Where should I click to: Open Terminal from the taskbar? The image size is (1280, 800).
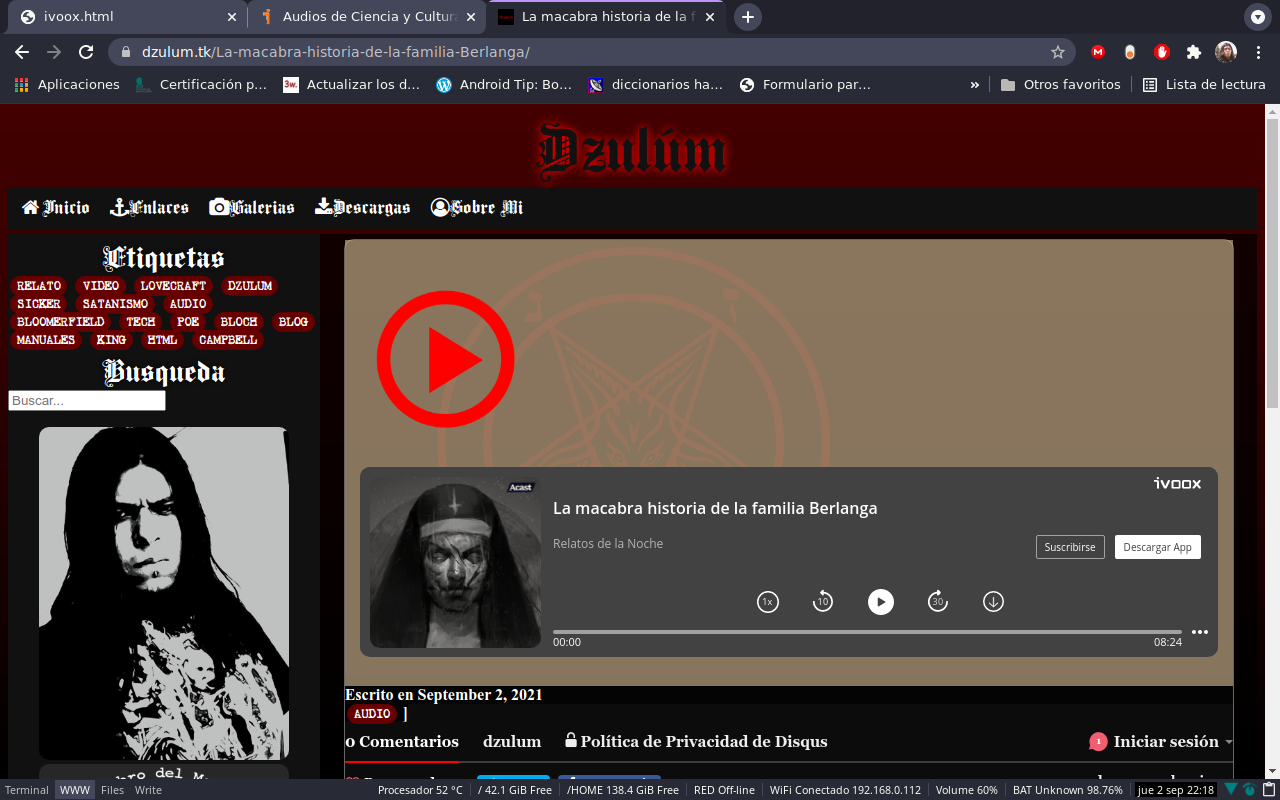click(x=27, y=789)
